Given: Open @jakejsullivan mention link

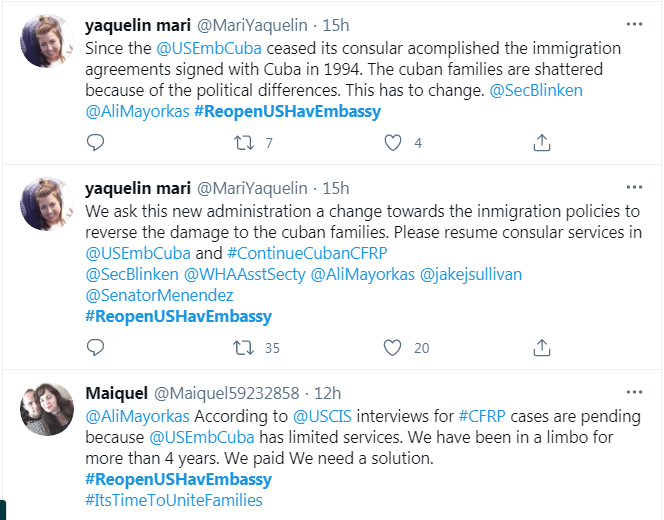Looking at the screenshot, I should coord(471,274).
